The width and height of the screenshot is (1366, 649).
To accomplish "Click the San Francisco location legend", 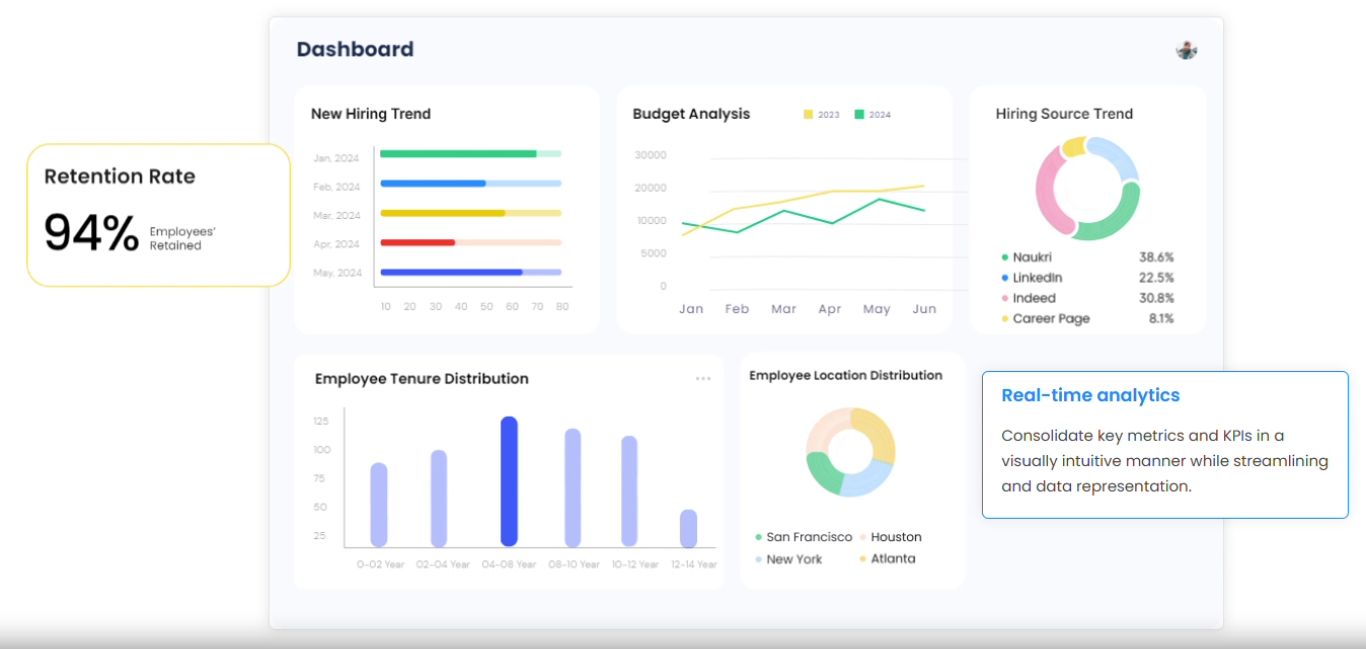I will pyautogui.click(x=804, y=537).
